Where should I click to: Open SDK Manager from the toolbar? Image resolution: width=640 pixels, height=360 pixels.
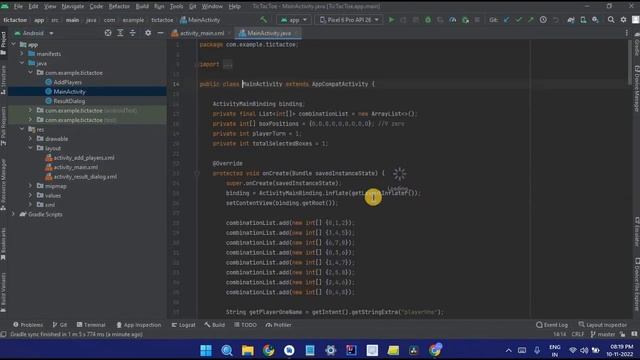coord(596,20)
